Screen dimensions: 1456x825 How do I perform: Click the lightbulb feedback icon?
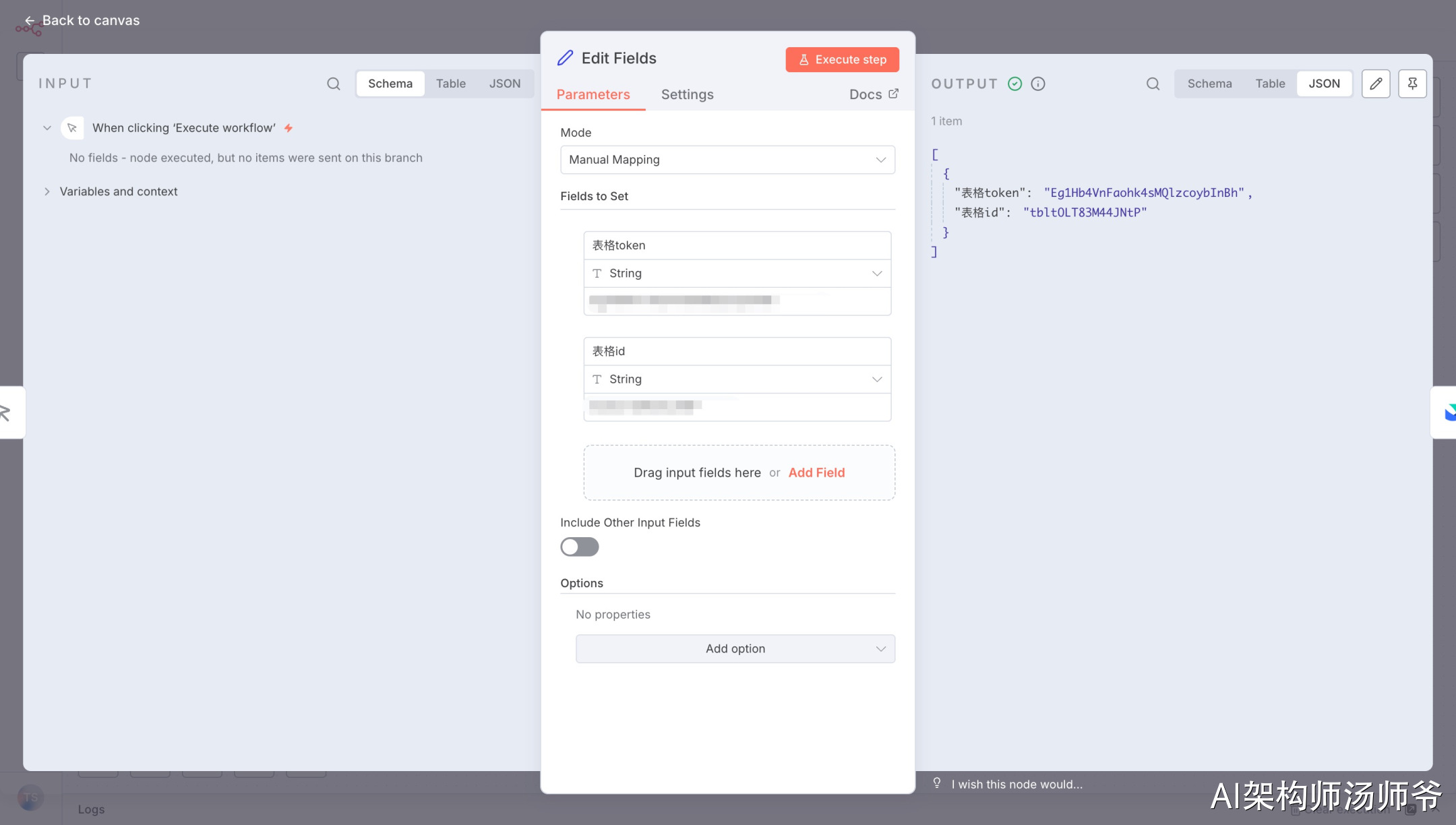tap(937, 783)
